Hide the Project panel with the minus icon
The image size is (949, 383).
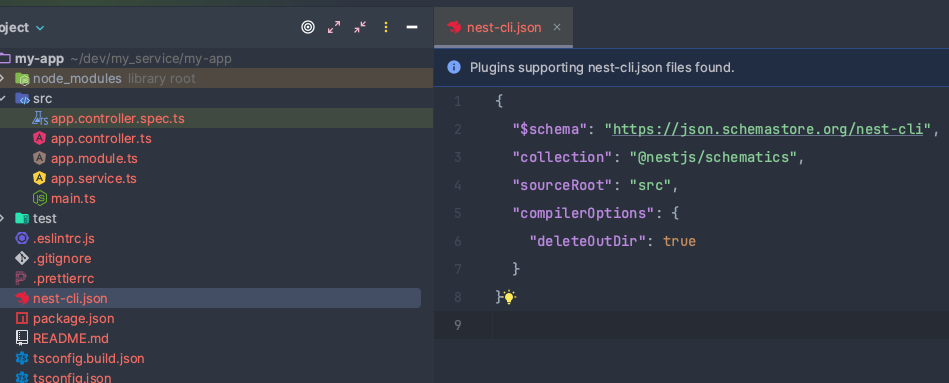point(412,27)
